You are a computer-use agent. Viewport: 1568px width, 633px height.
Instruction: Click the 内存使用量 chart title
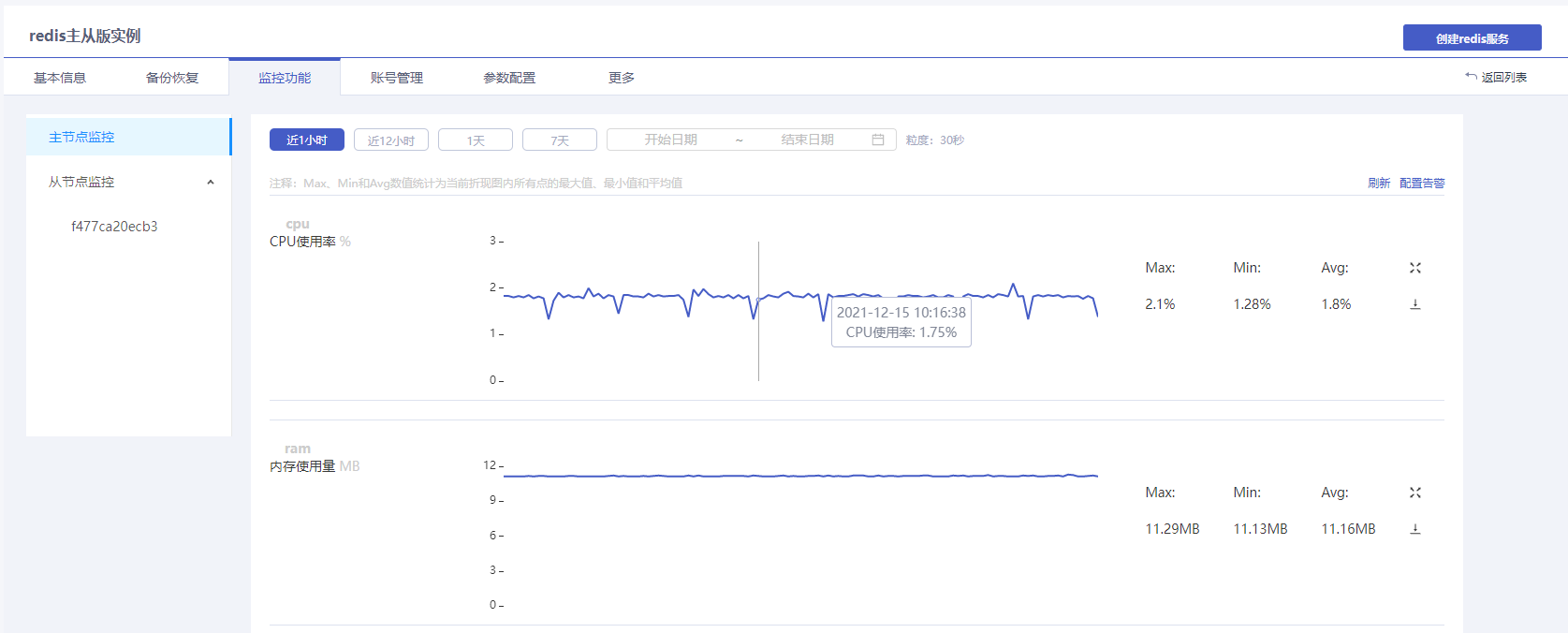[x=302, y=466]
